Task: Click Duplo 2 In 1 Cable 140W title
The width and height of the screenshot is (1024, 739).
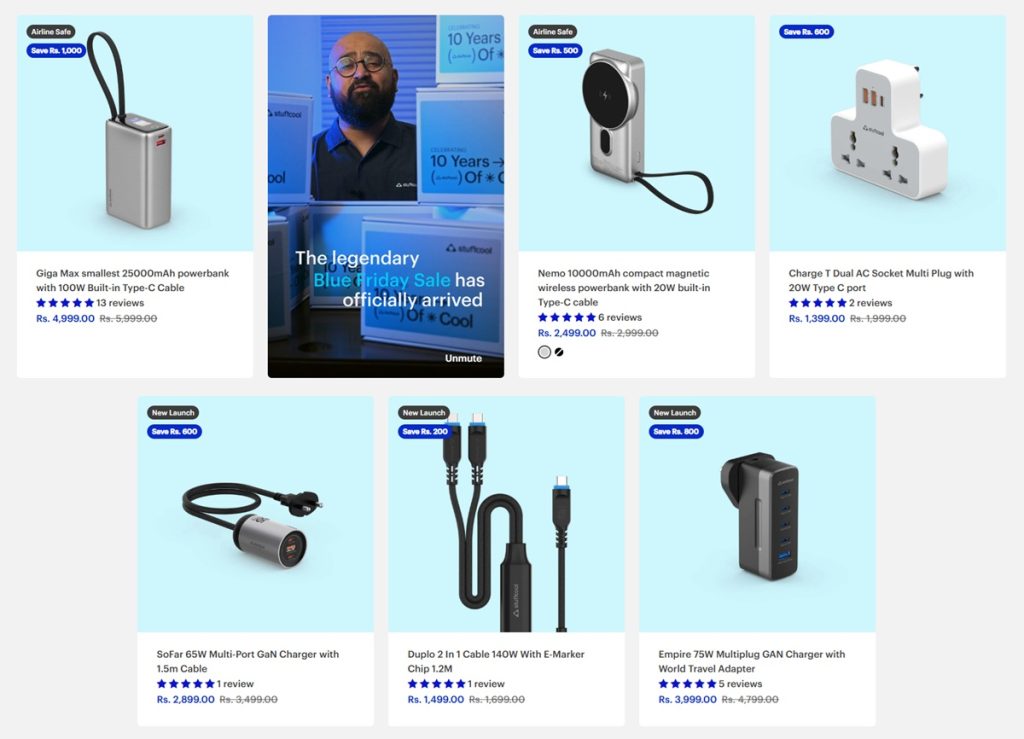Action: click(496, 661)
